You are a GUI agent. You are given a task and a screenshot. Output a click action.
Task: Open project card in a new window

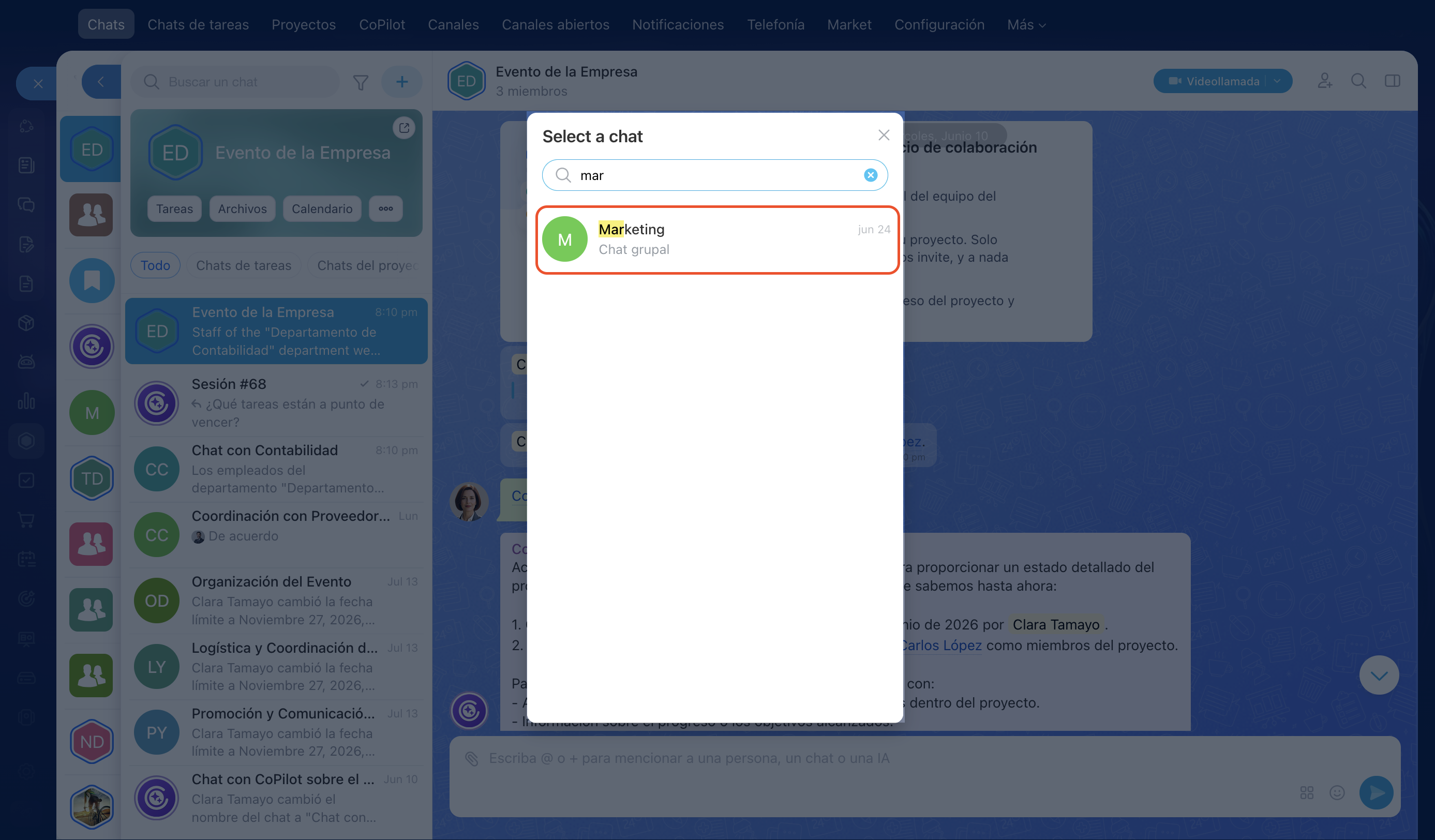coord(403,128)
